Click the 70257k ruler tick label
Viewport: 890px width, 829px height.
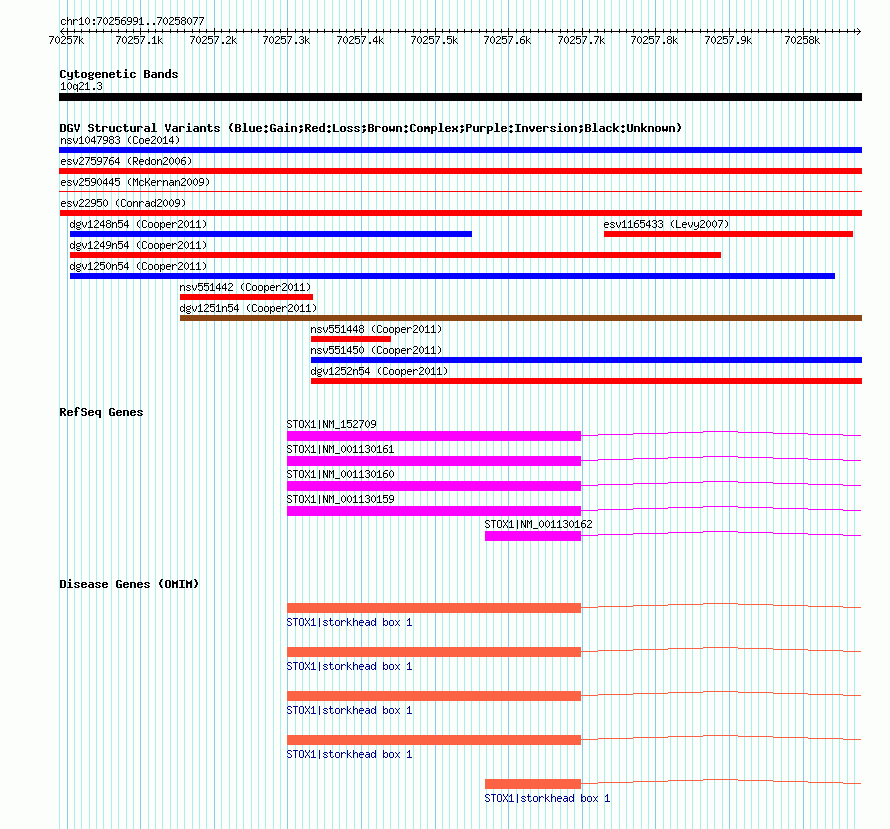66,40
